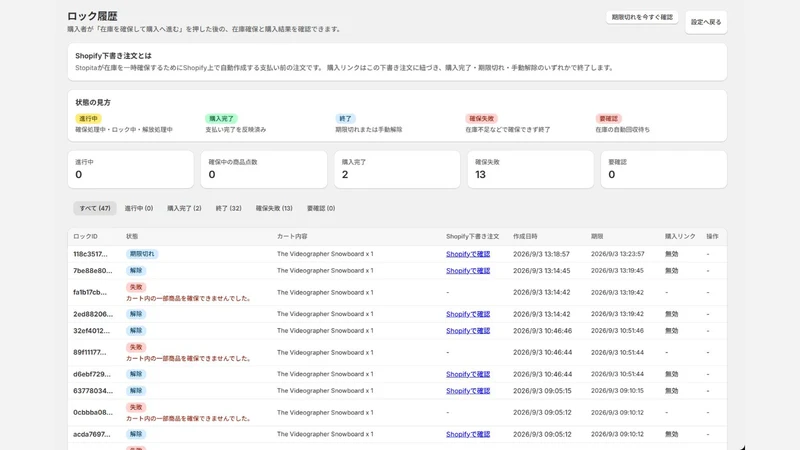Click the 失敗 badge in row fa1b17cb

pos(136,287)
